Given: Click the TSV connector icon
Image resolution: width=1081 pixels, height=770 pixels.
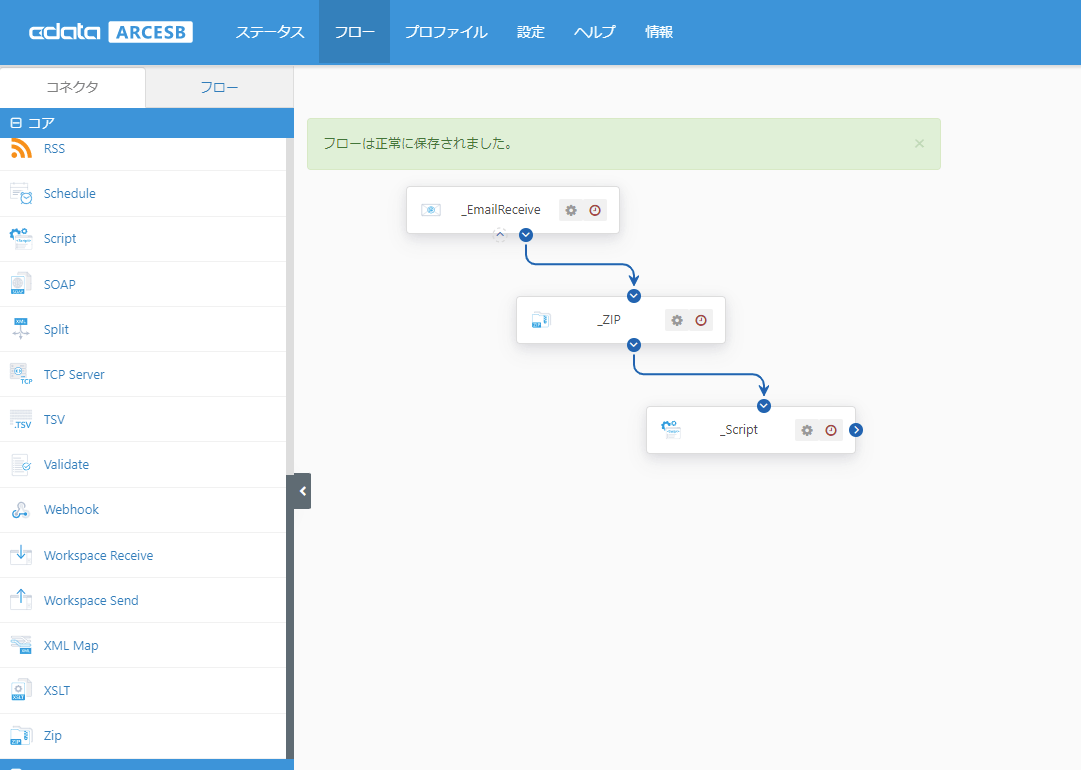Looking at the screenshot, I should (21, 419).
